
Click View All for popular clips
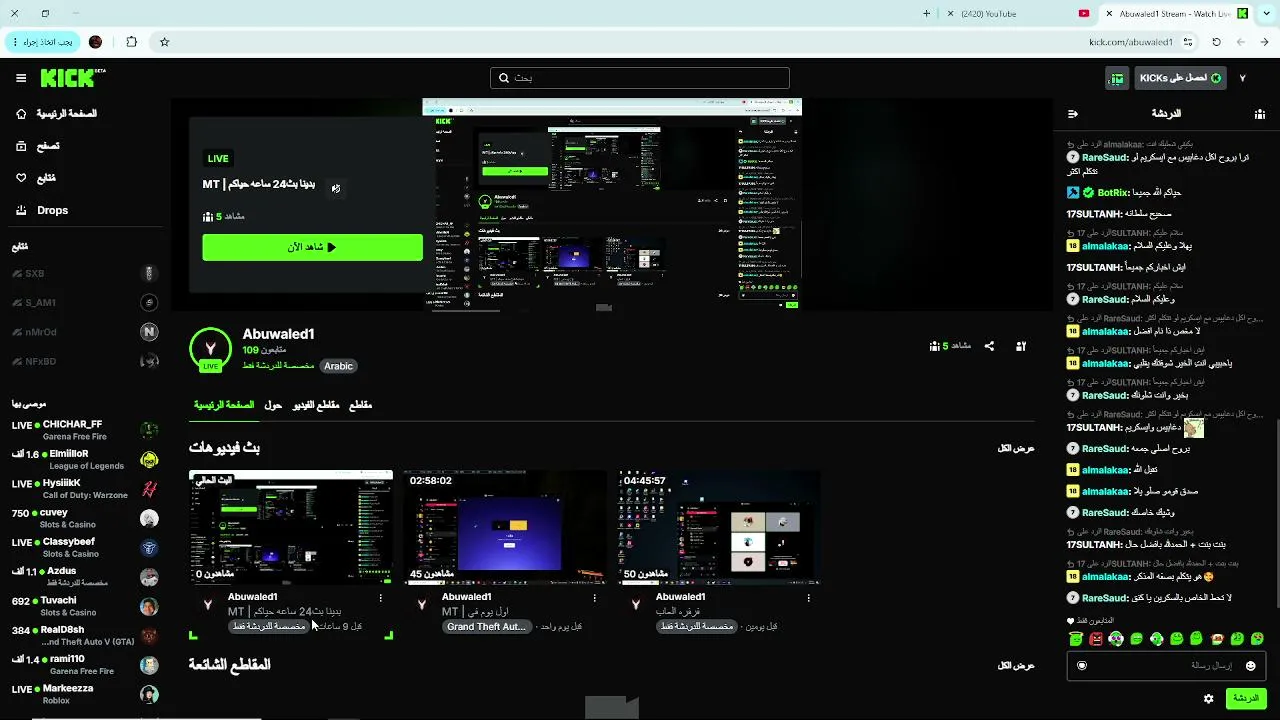click(x=1016, y=665)
